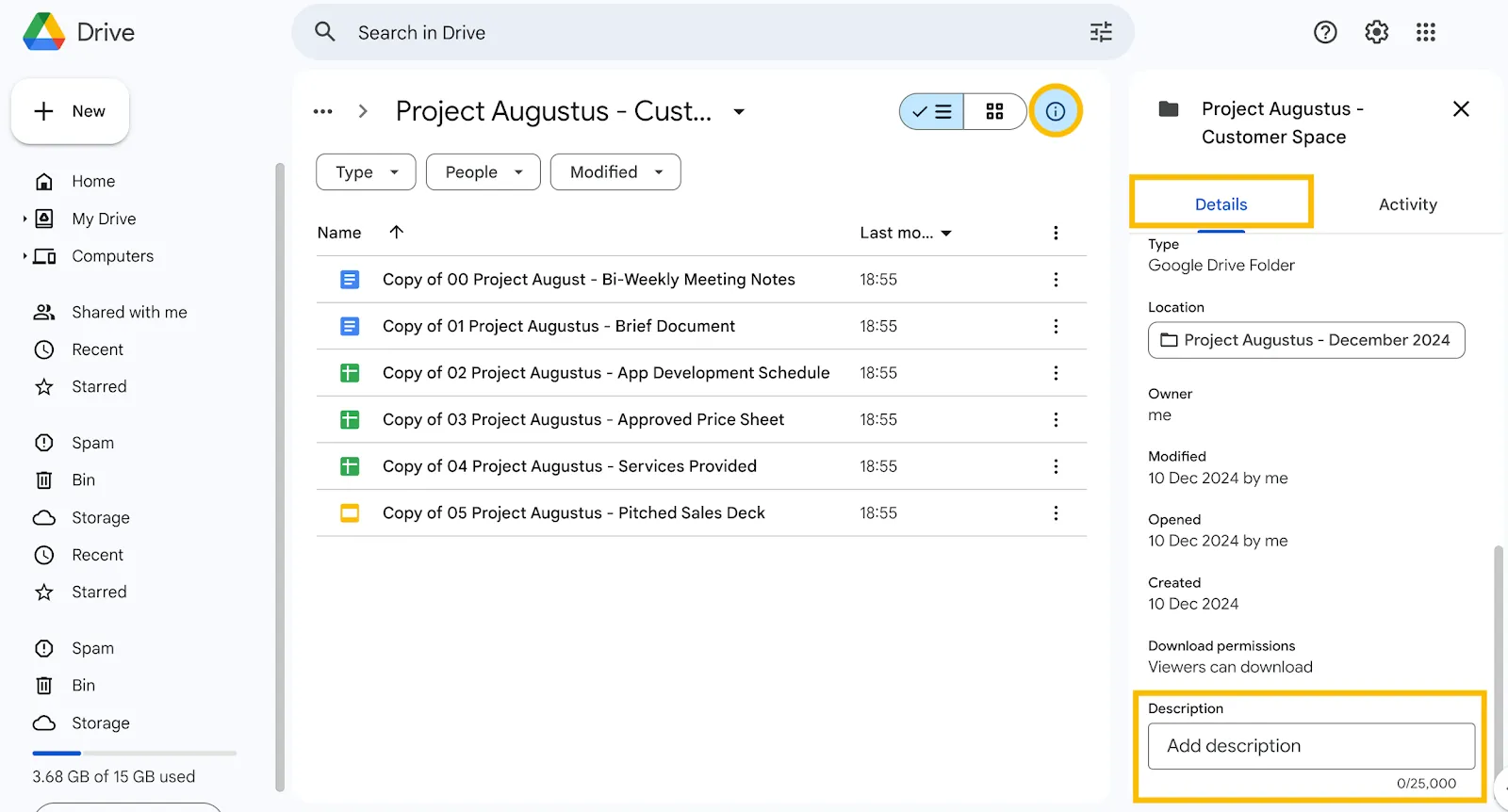Click the New button
1508x812 pixels.
tap(70, 111)
